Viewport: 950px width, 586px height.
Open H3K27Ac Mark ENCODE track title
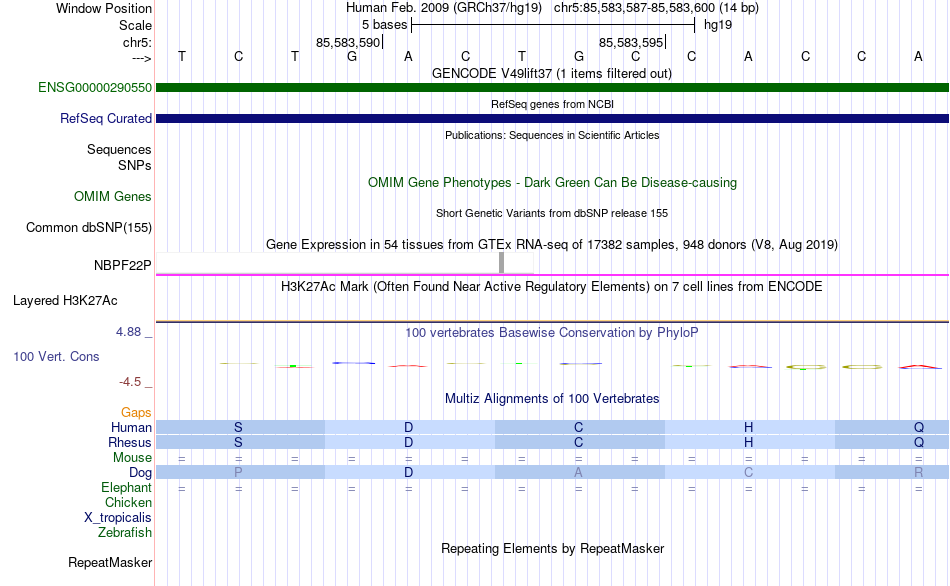[x=552, y=286]
